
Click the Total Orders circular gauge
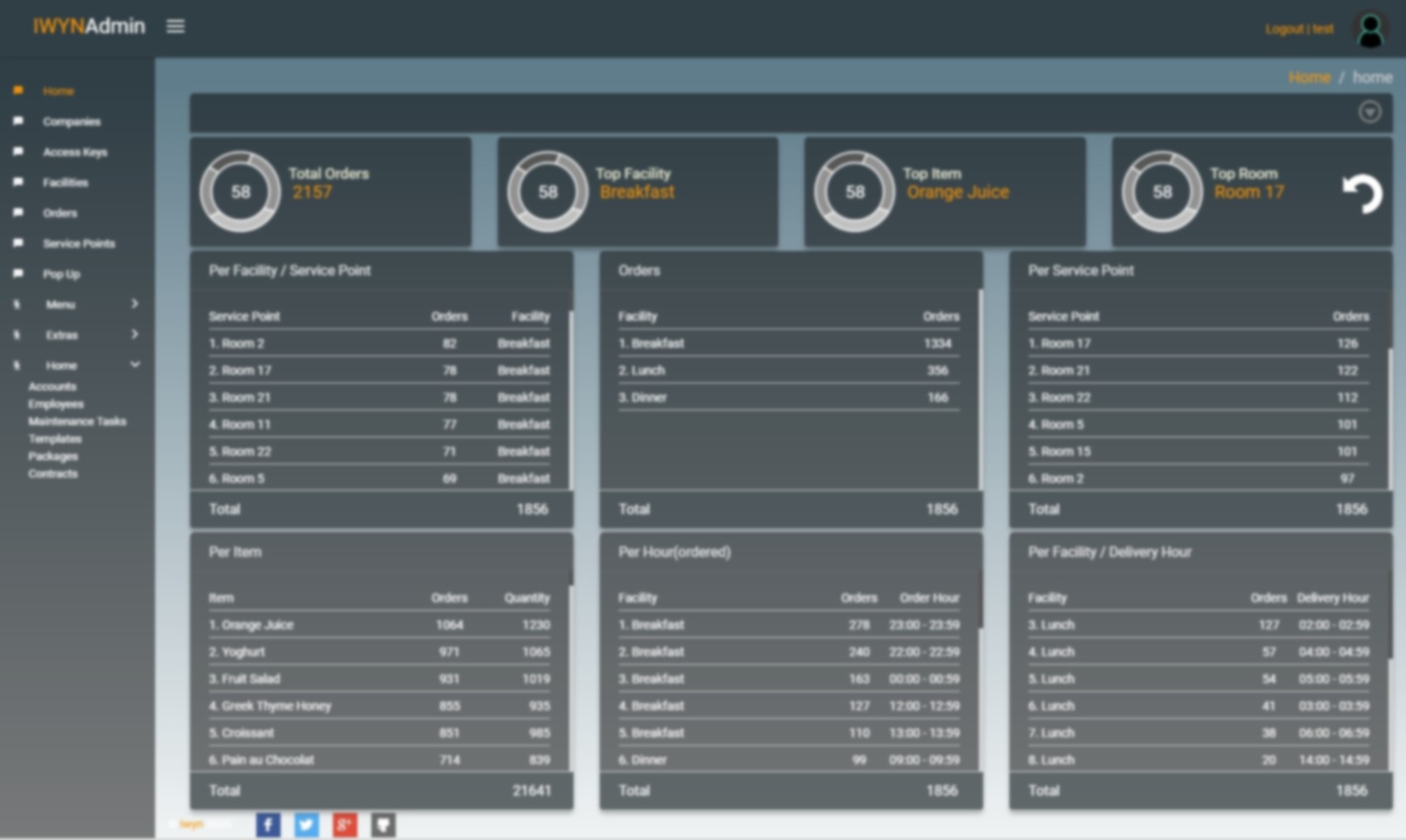(241, 192)
